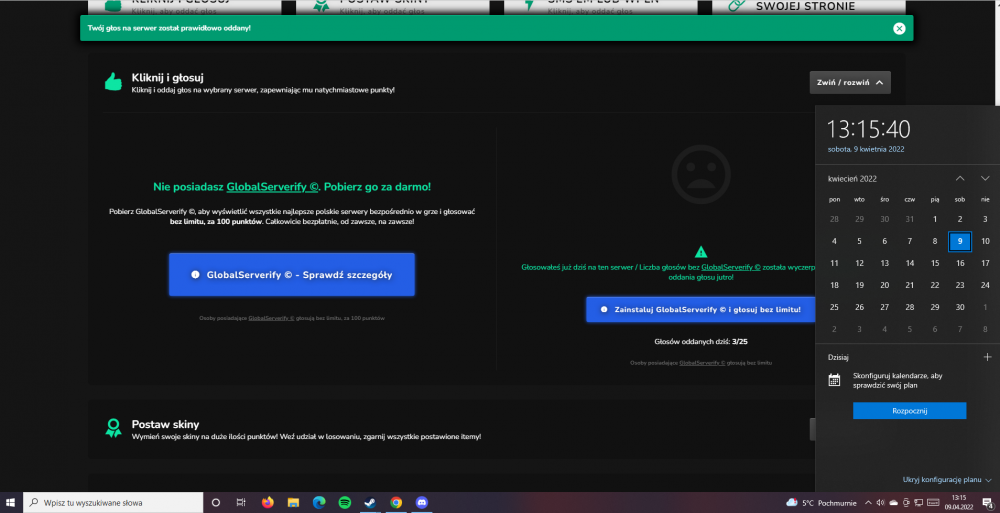Click the kwiecień 2022 month header
Image resolution: width=1000 pixels, height=513 pixels.
[852, 179]
